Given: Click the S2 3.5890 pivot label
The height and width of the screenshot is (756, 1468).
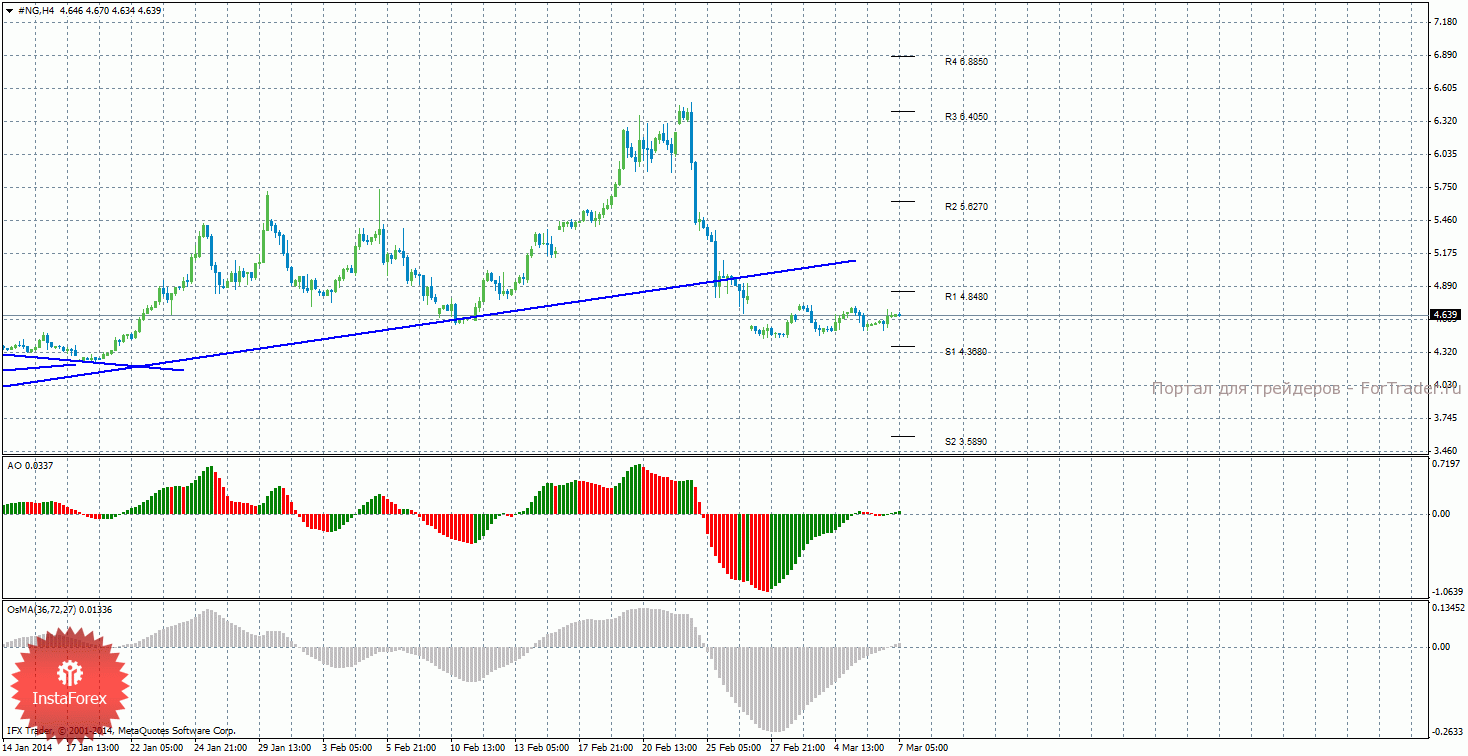Looking at the screenshot, I should 966,441.
